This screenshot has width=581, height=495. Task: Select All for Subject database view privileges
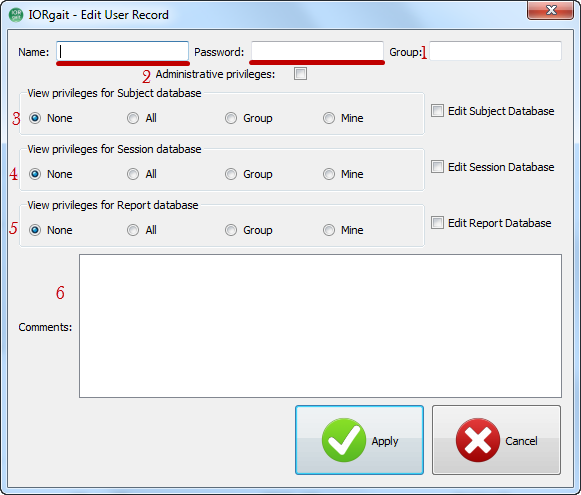tap(133, 118)
